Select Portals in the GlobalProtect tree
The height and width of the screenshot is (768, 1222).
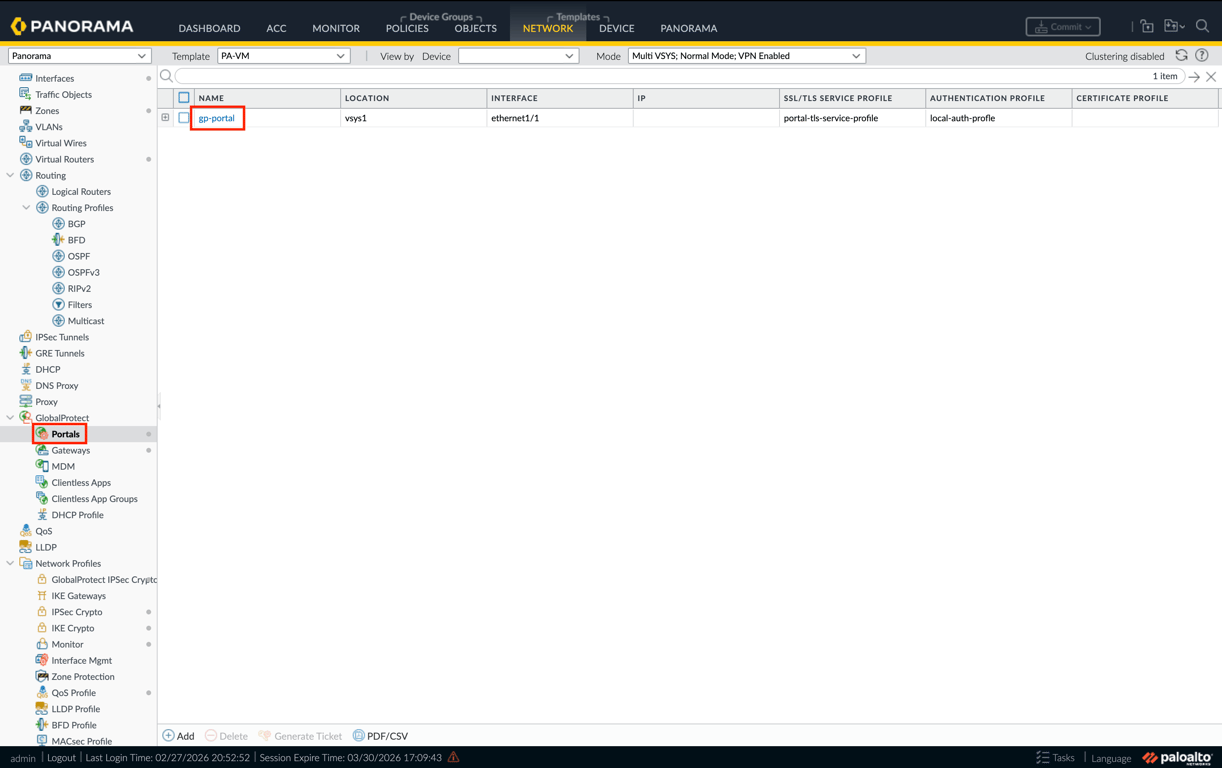pos(66,434)
